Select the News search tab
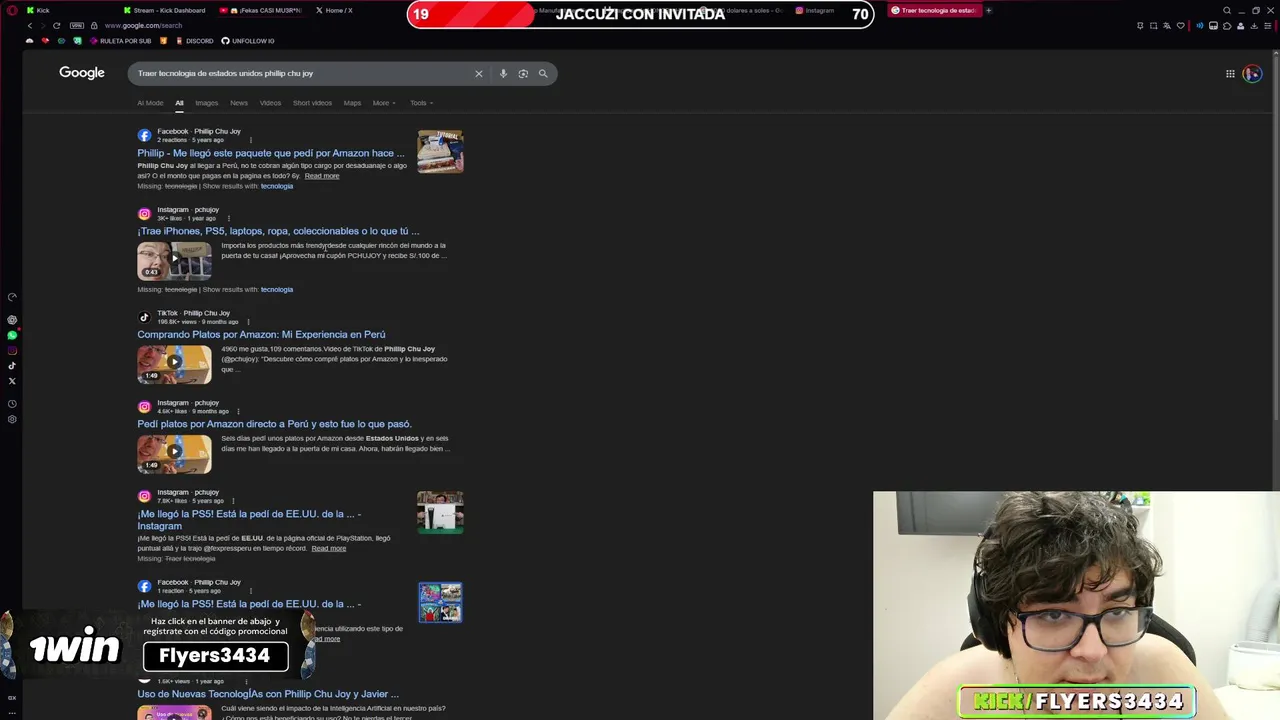 (x=239, y=103)
